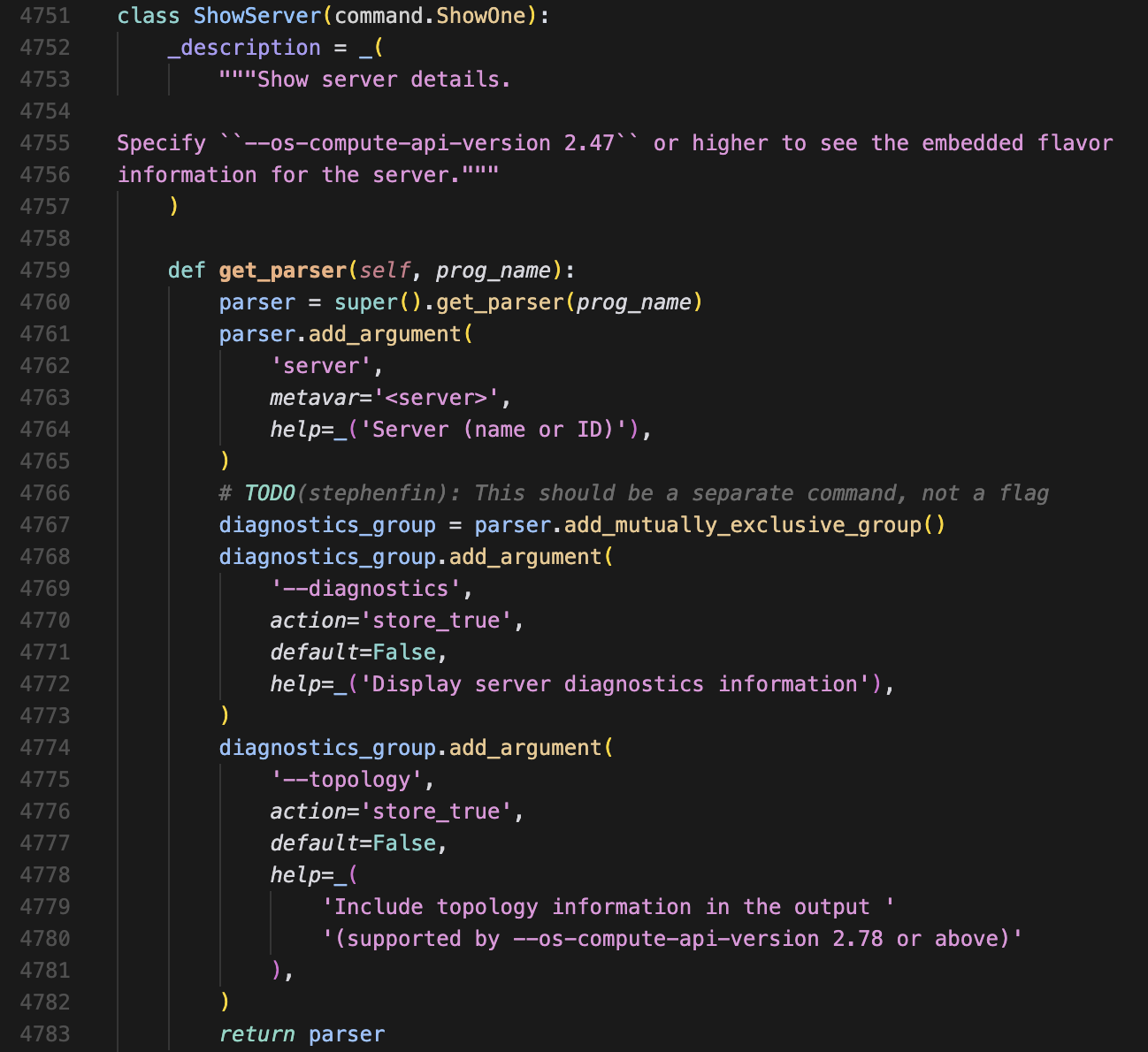Click the _description variable name

click(245, 48)
